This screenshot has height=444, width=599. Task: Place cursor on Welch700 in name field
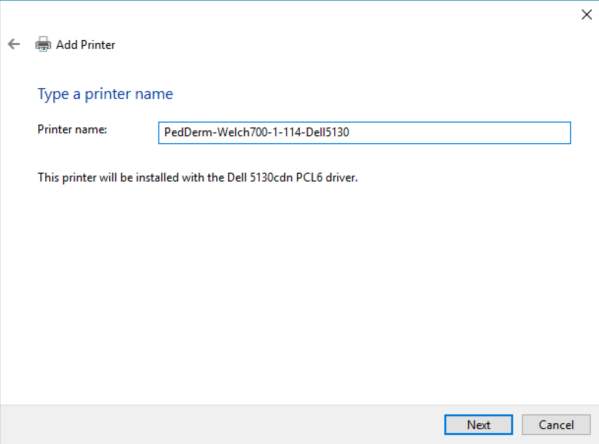pos(242,132)
